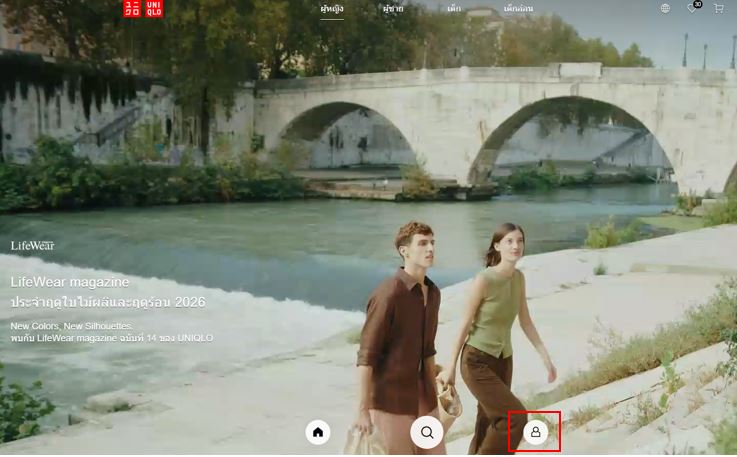The image size is (737, 457).
Task: Open the เด็กอ่อน (Baby) tab
Action: [x=518, y=9]
